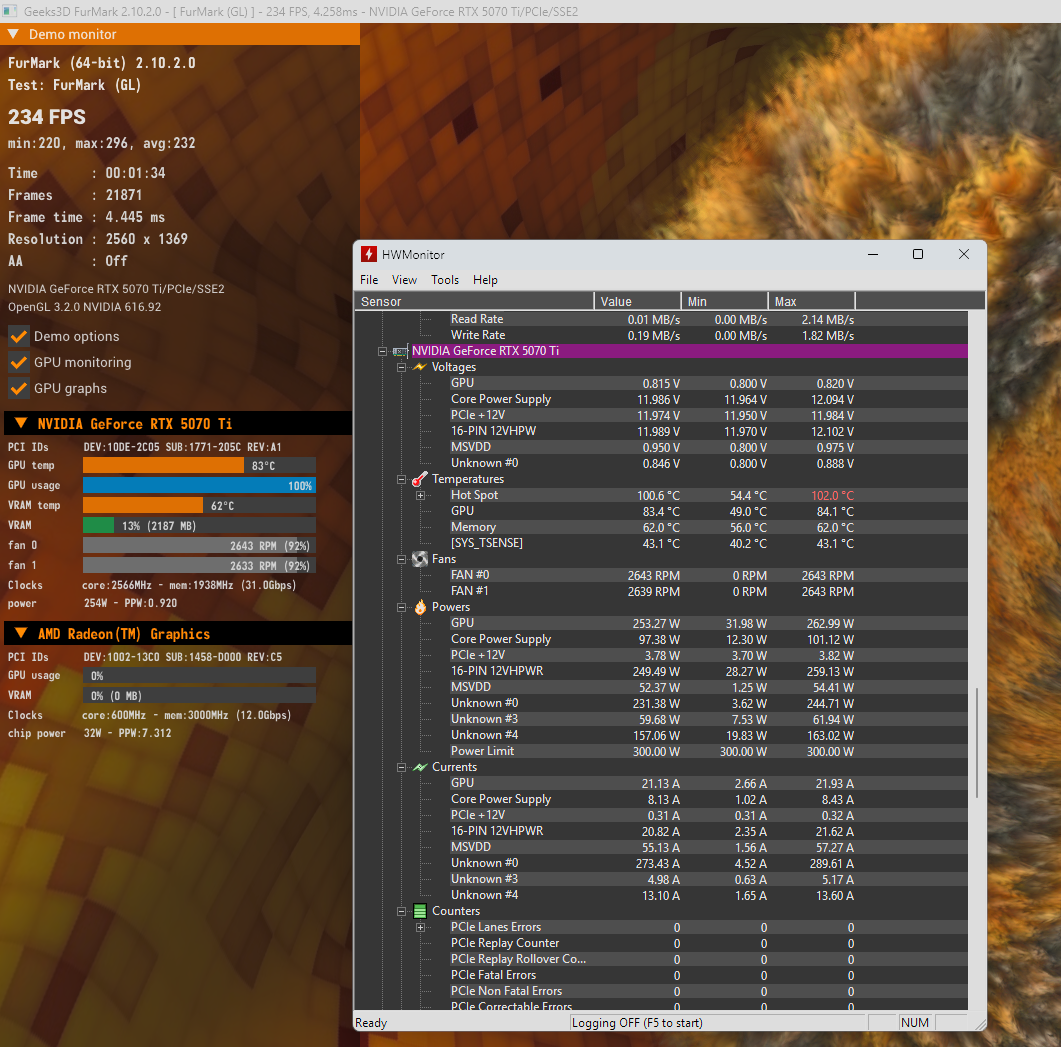The height and width of the screenshot is (1047, 1061).
Task: Click the Logging OFF status bar field
Action: click(719, 1023)
